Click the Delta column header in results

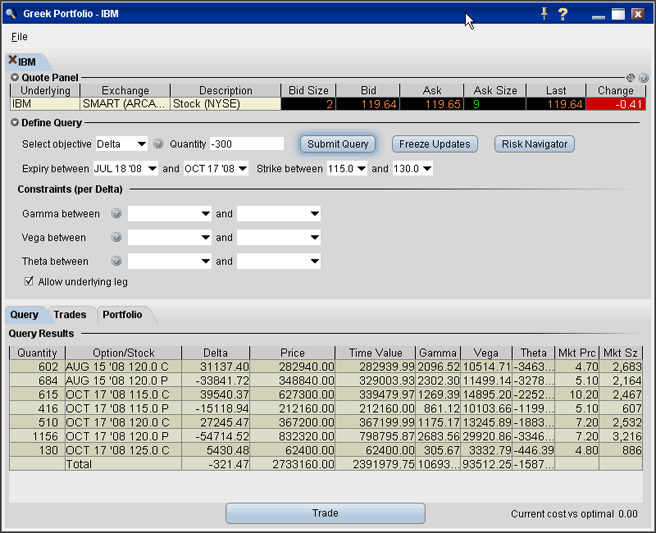pyautogui.click(x=215, y=353)
